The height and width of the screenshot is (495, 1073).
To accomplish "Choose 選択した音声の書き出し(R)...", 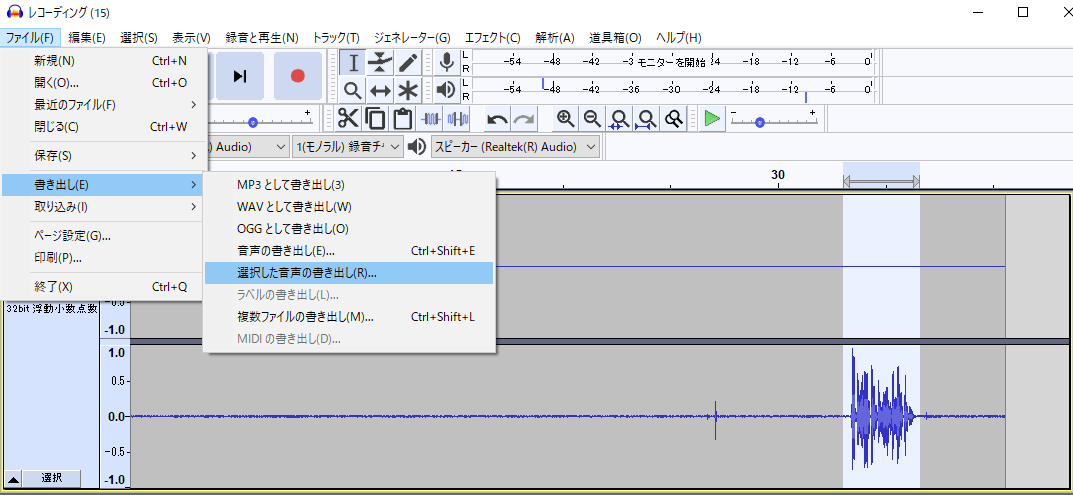I will [349, 273].
